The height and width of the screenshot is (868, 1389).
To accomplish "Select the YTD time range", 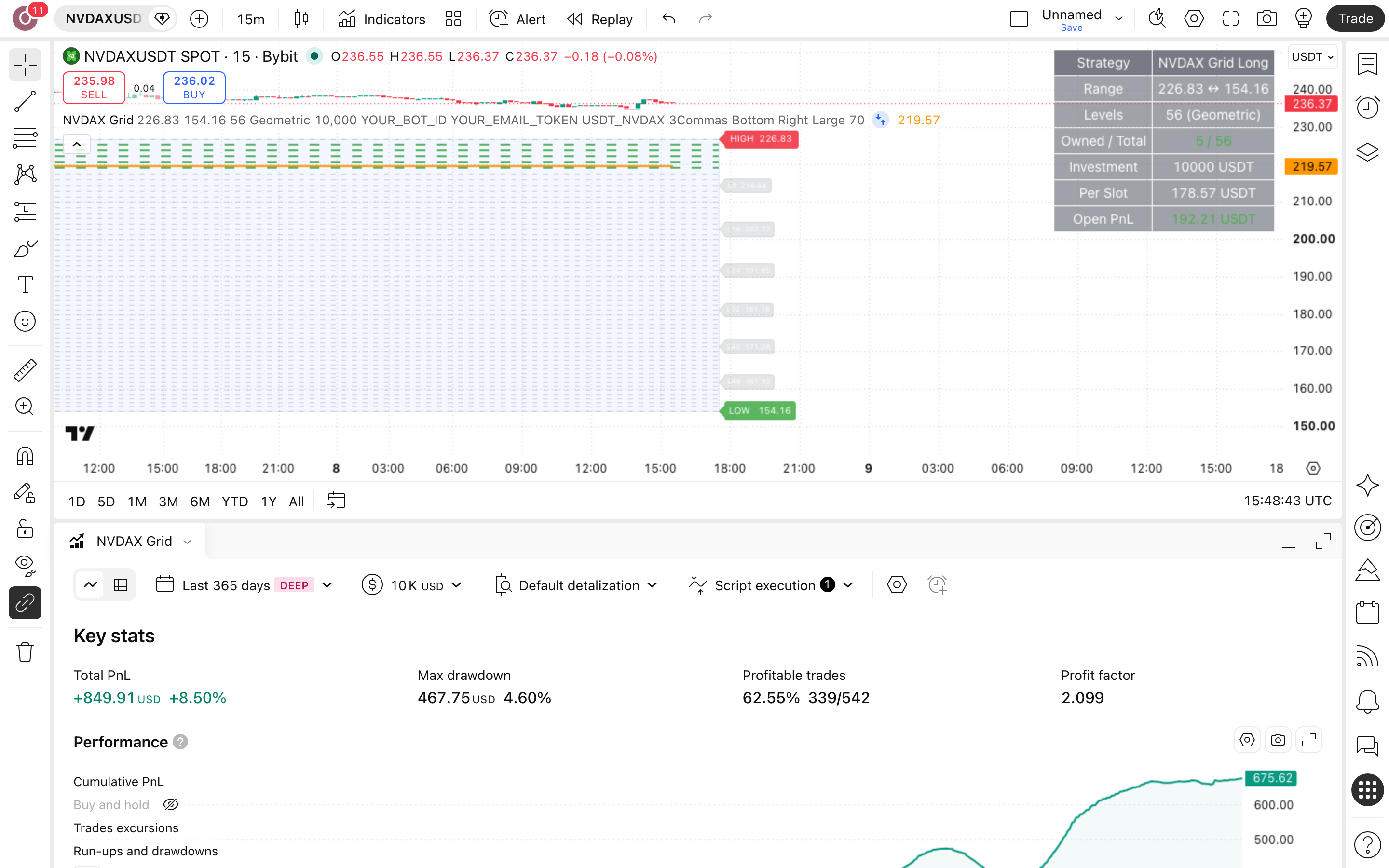I will [x=235, y=501].
